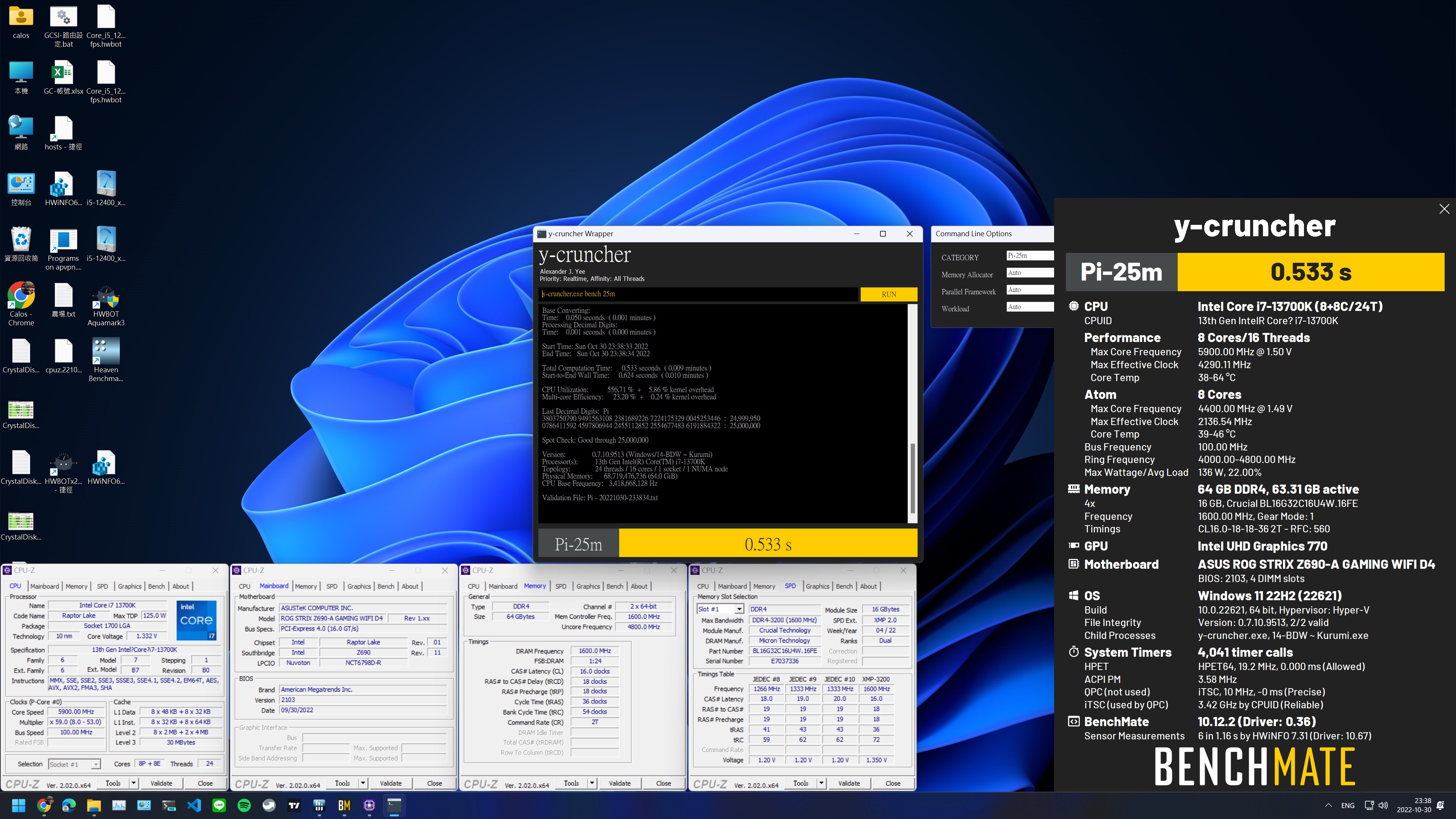The image size is (1456, 819).
Task: Open Mainboard tab in CPU-Z Memory window
Action: tap(502, 586)
